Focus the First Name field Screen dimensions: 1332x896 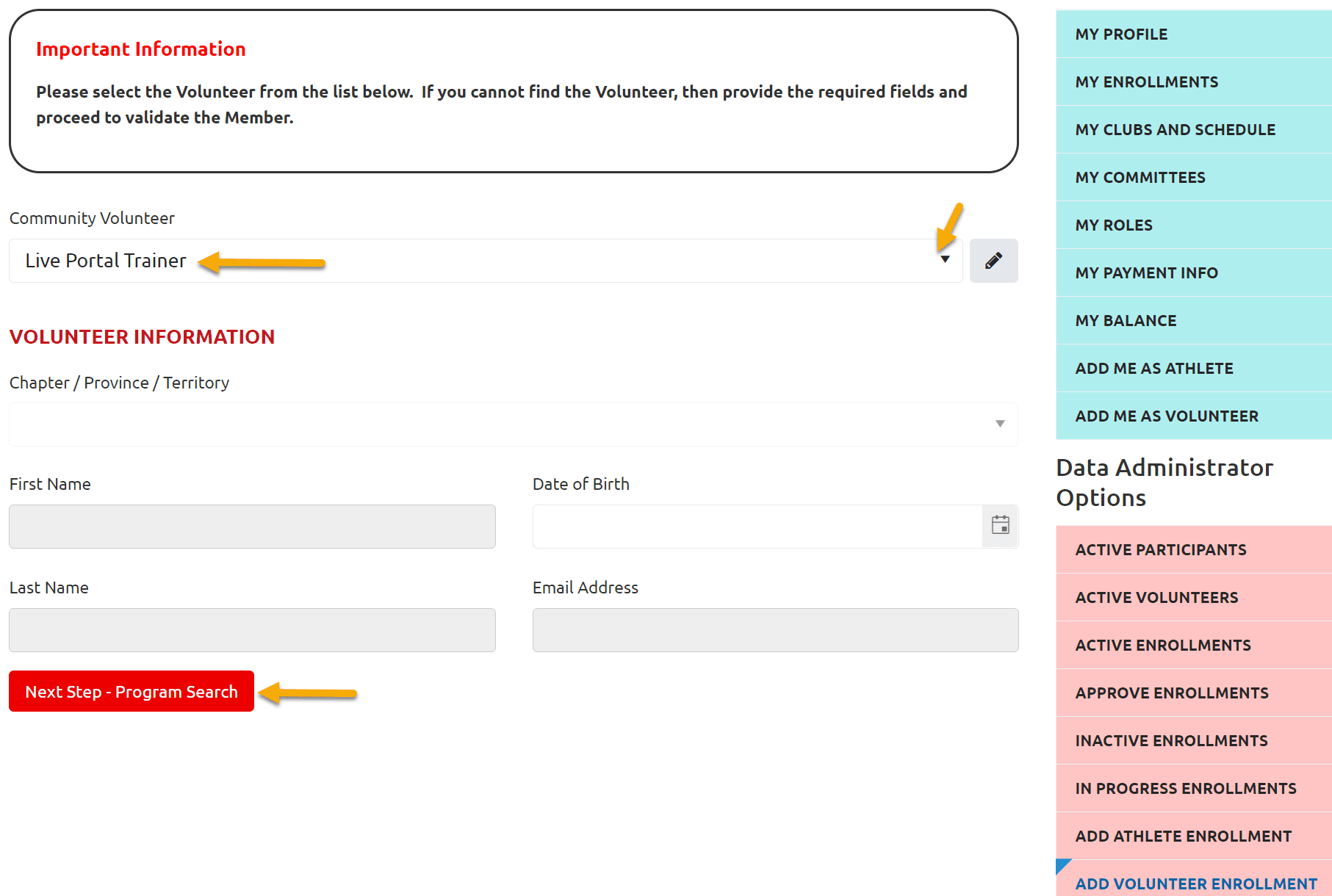(252, 526)
